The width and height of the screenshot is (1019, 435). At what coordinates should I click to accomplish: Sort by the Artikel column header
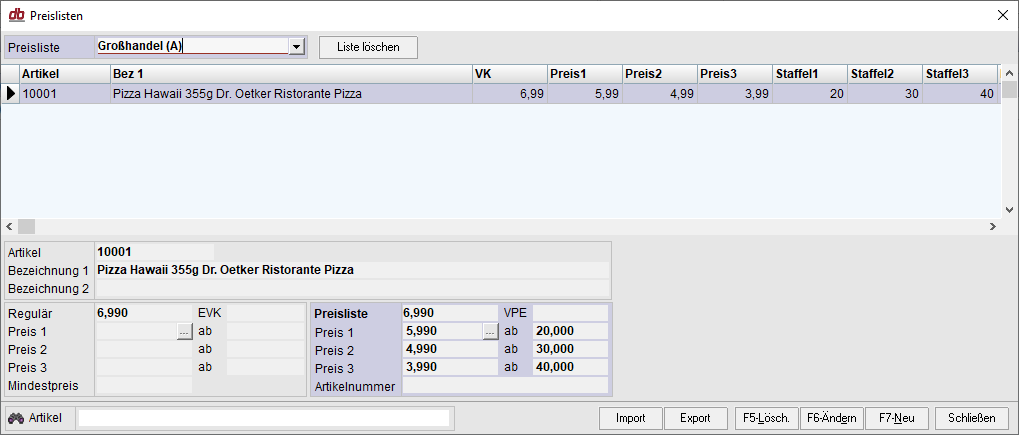pyautogui.click(x=64, y=74)
